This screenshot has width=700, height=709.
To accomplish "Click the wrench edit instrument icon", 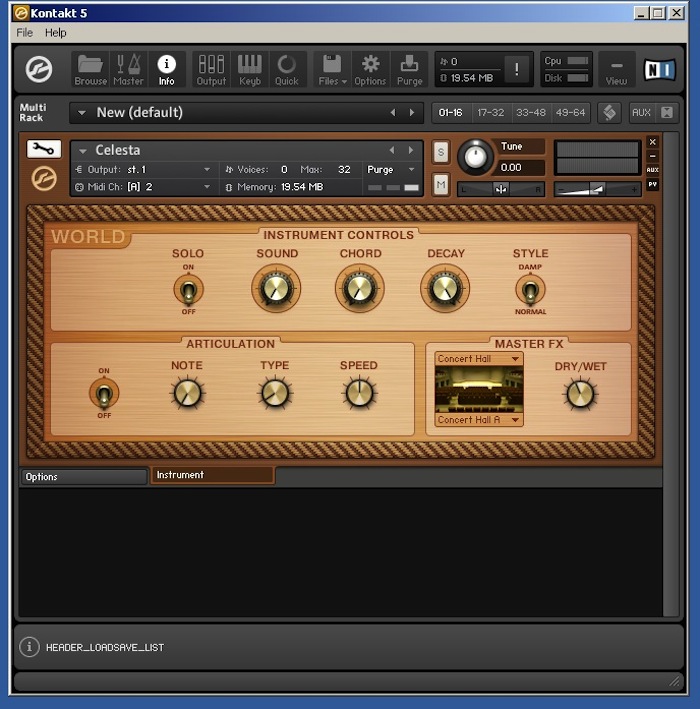I will click(x=44, y=149).
